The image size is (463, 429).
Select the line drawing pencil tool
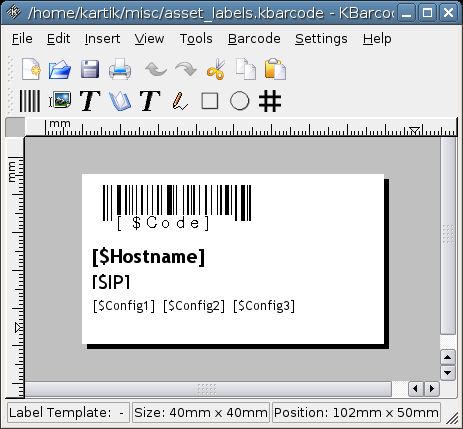coord(180,101)
